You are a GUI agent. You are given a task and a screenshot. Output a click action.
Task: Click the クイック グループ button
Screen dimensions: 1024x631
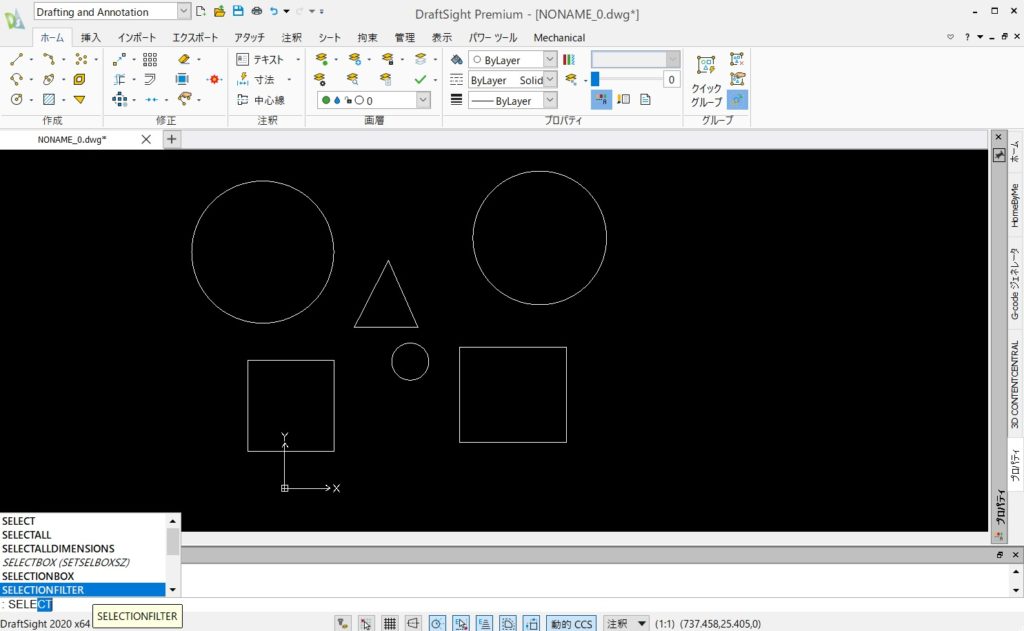(x=706, y=80)
